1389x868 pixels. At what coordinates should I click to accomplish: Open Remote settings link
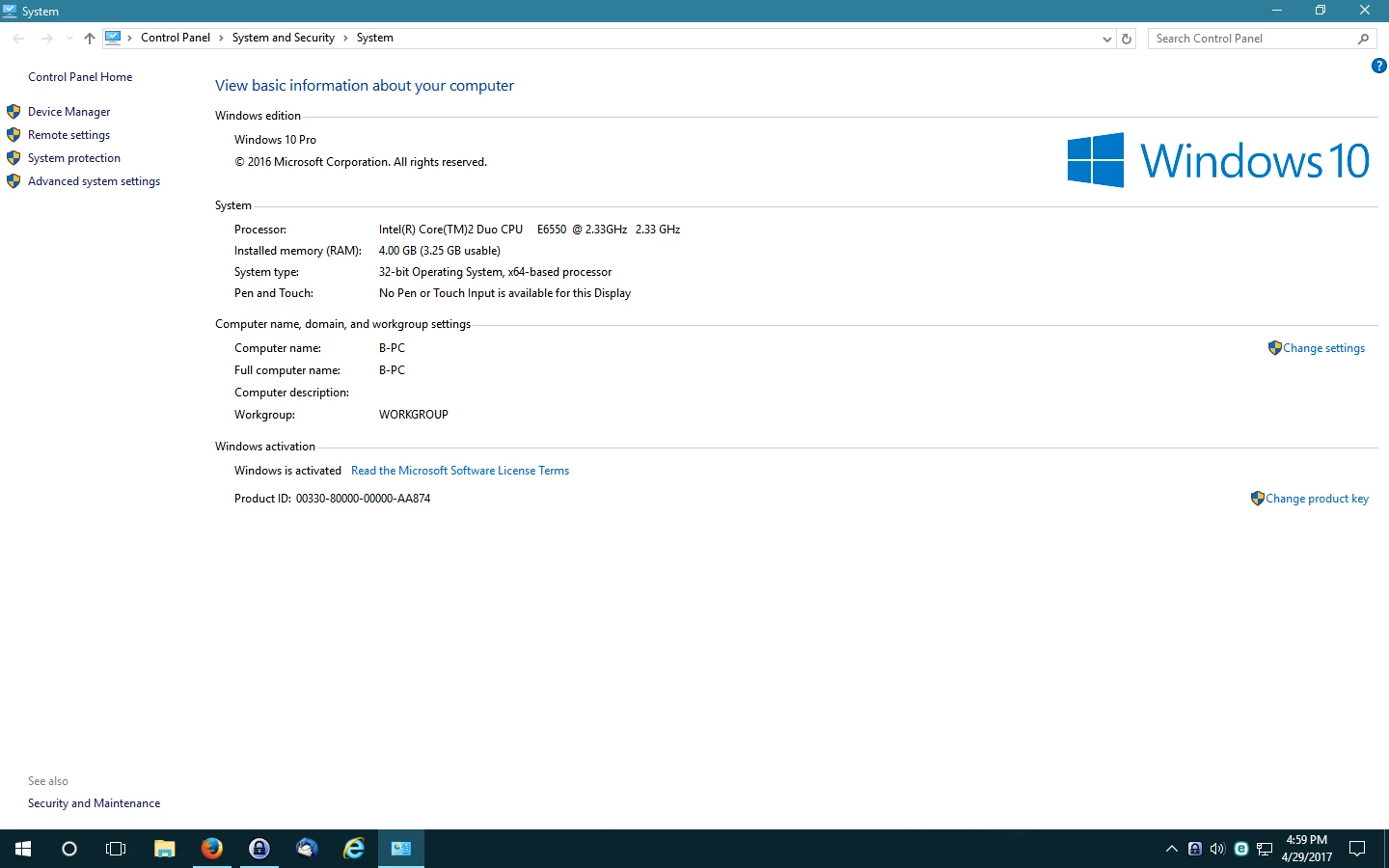68,135
